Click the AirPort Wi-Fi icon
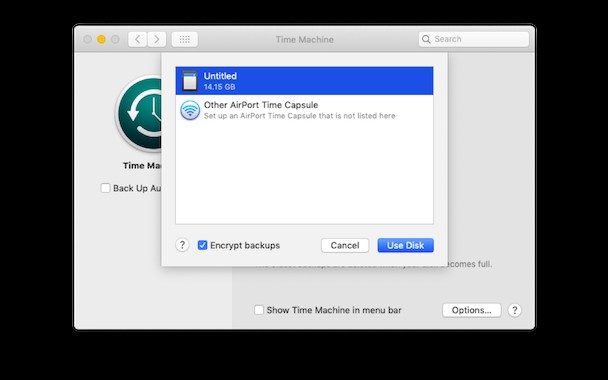This screenshot has width=608, height=380. 190,110
